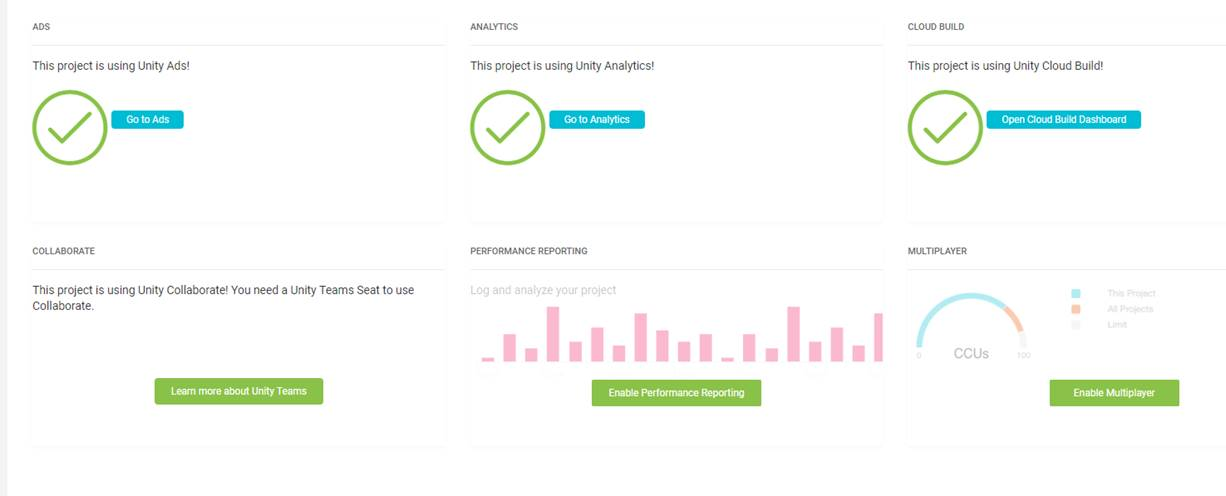Image resolution: width=1226 pixels, height=496 pixels.
Task: Select the PERFORMANCE REPORTING section heading
Action: (x=529, y=251)
